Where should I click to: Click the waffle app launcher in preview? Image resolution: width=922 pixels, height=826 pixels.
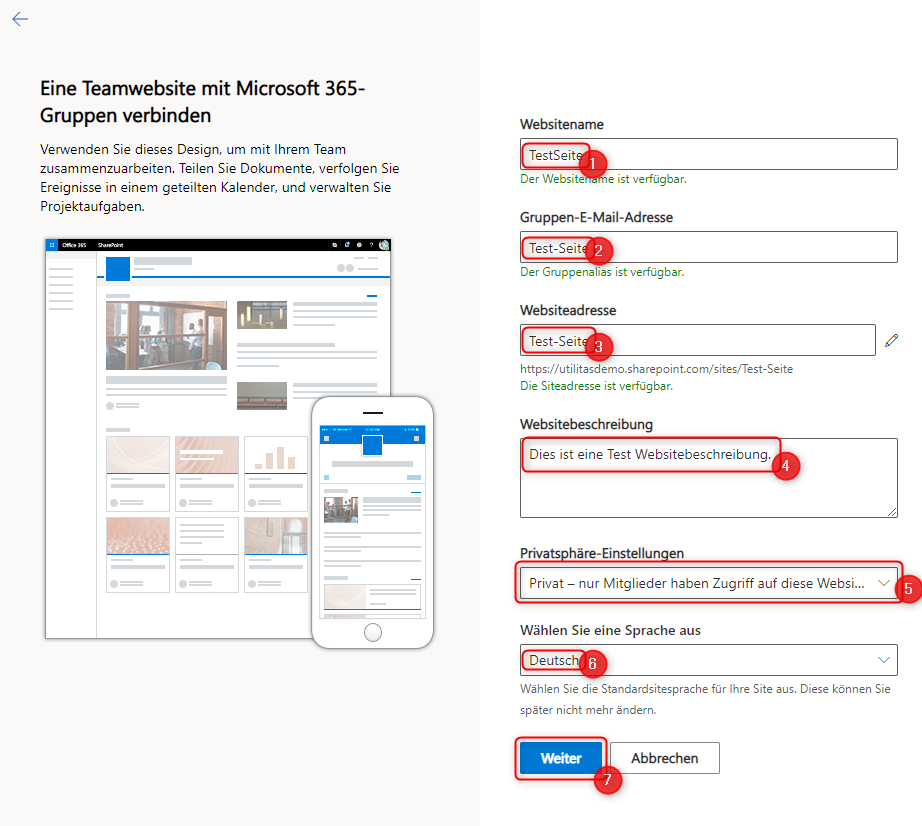click(x=51, y=245)
